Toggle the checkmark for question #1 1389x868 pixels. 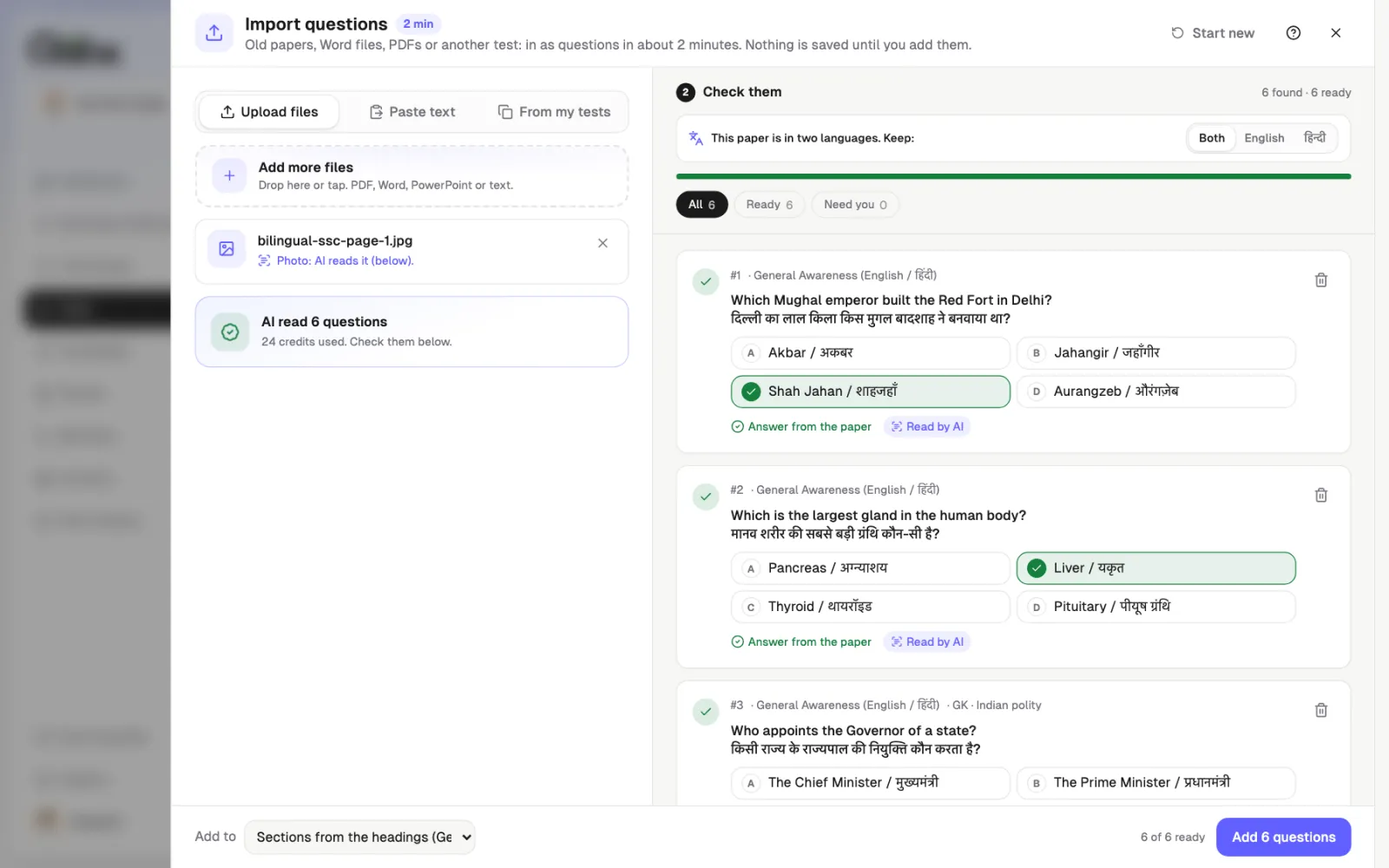pyautogui.click(x=706, y=281)
